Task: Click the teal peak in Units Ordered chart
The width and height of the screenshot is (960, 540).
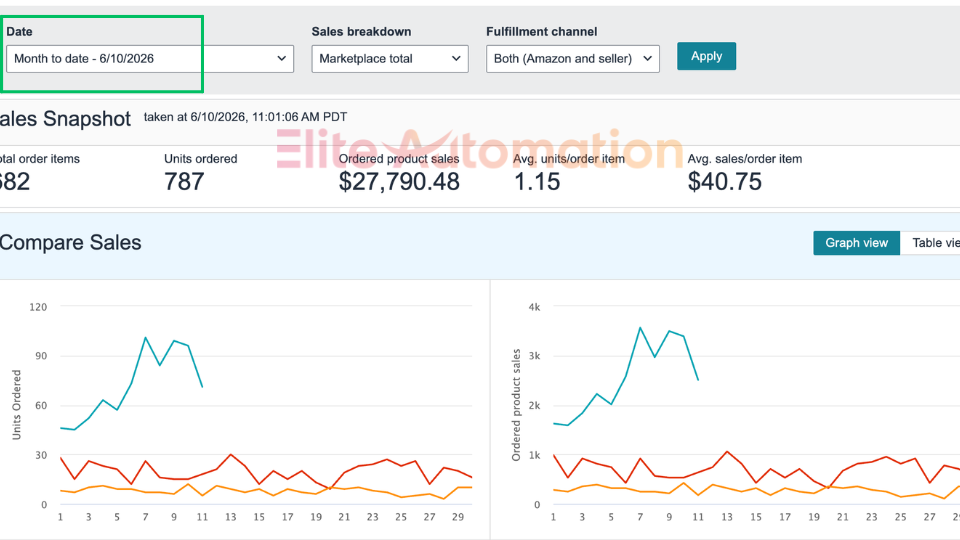Action: tap(146, 337)
